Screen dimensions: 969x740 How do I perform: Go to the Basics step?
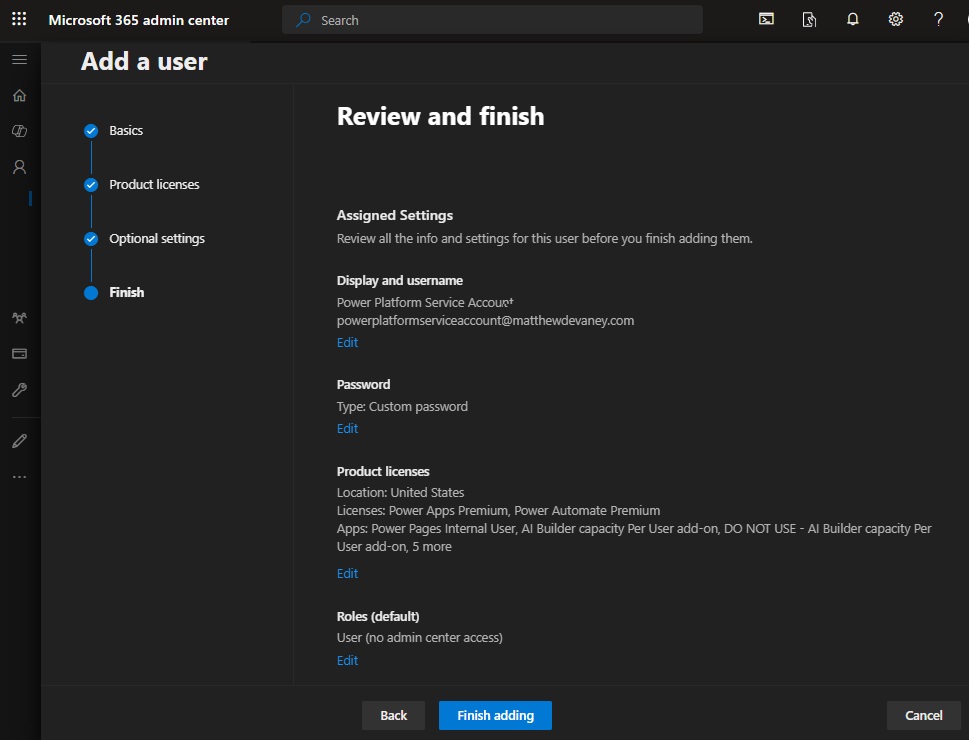pos(126,130)
